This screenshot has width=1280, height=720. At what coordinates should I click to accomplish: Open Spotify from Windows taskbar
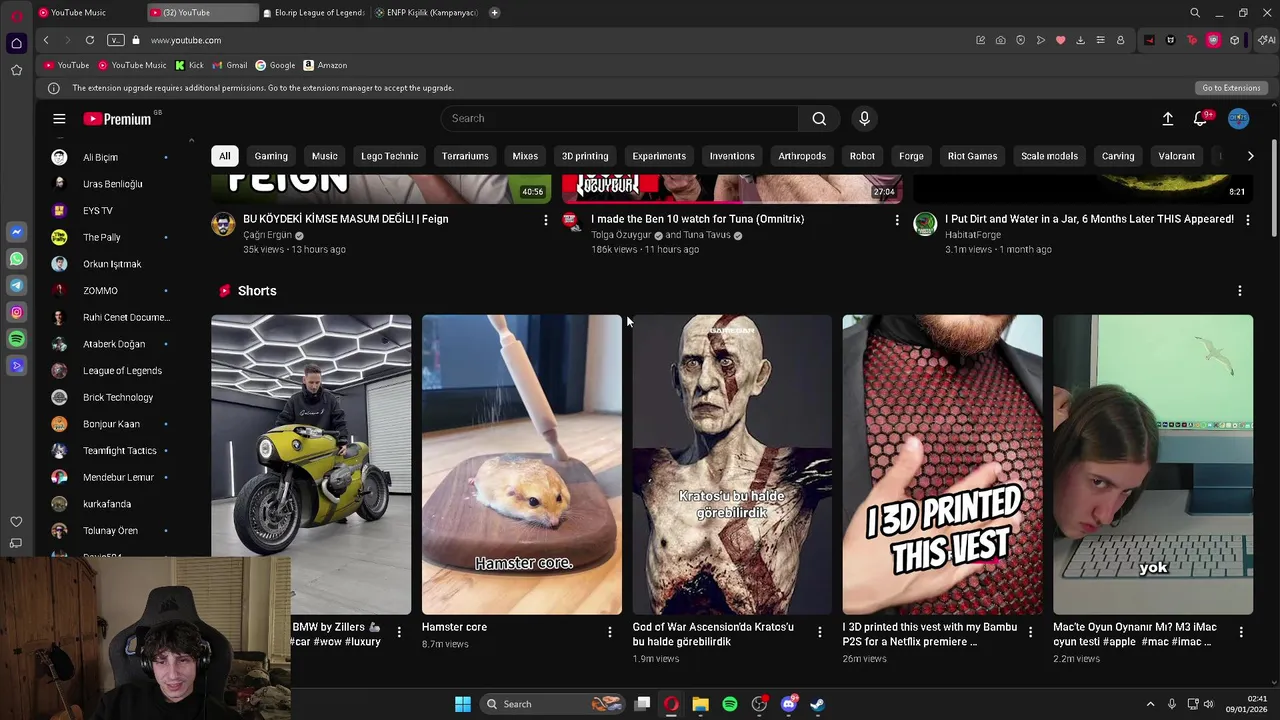click(730, 704)
